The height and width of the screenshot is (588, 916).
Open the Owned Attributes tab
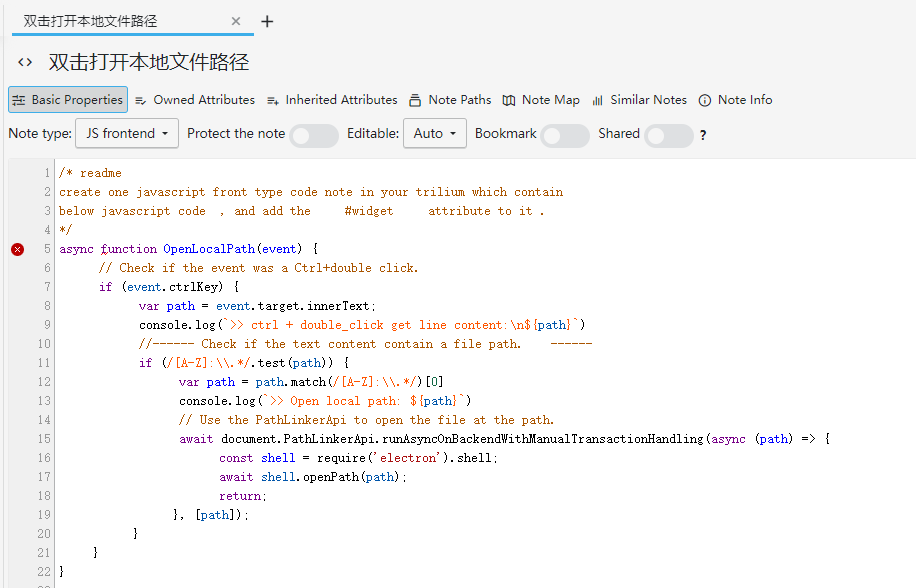tap(204, 100)
